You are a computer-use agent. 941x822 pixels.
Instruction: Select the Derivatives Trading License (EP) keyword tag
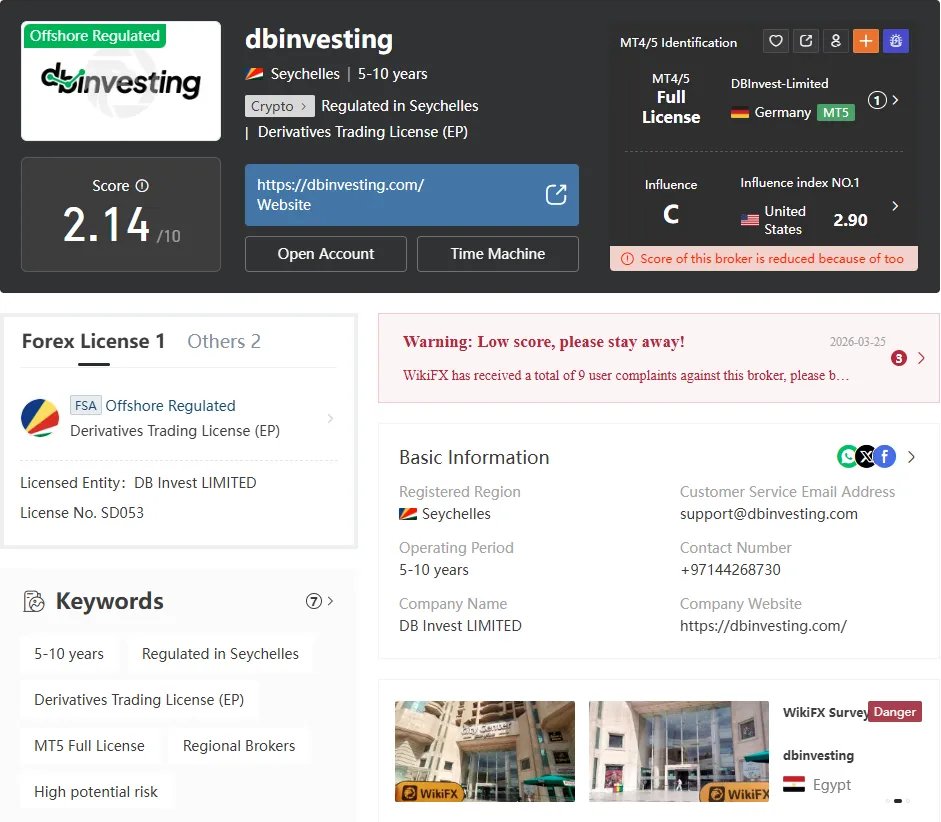[139, 700]
